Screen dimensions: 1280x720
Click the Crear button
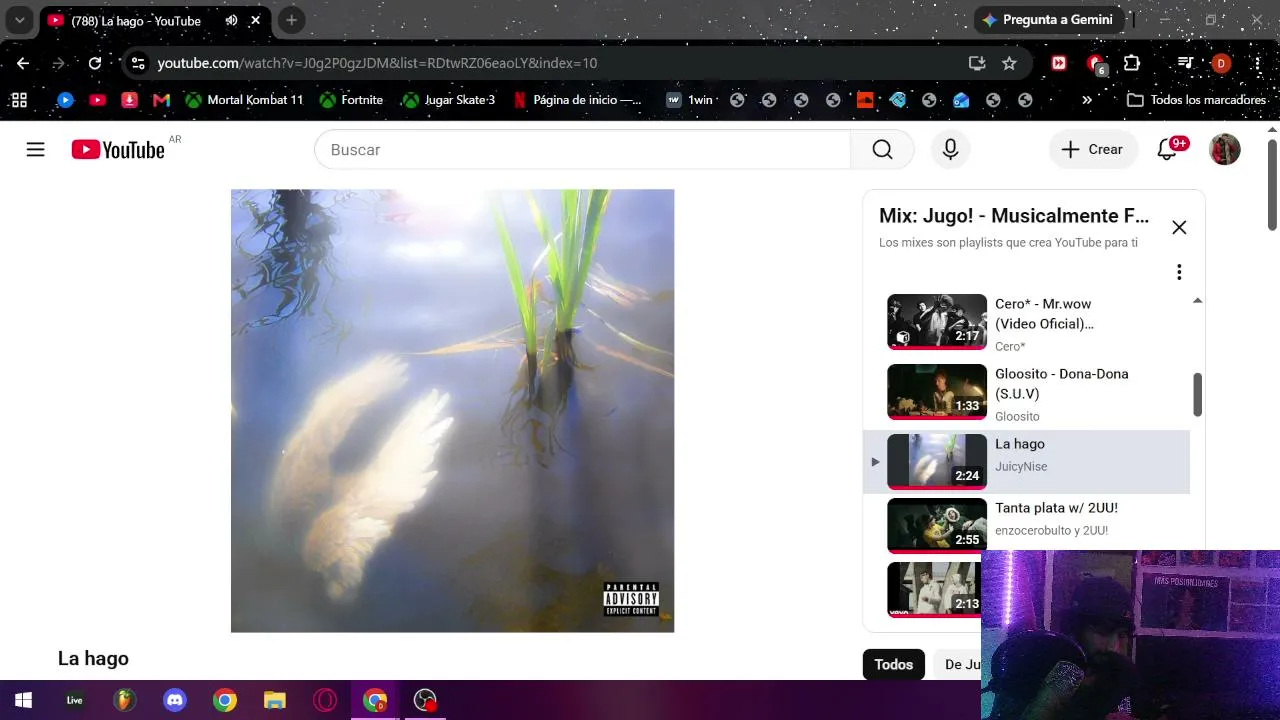click(x=1093, y=150)
